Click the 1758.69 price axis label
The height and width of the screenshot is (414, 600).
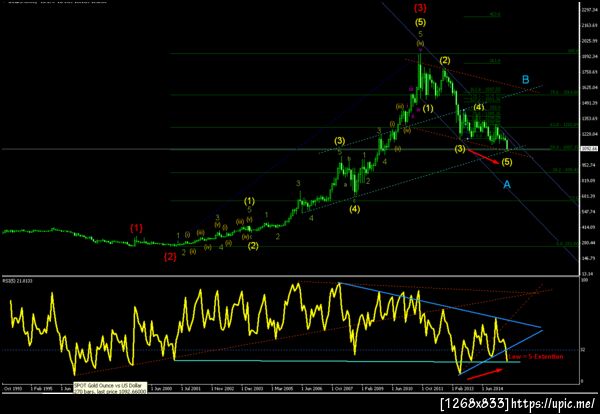[590, 72]
